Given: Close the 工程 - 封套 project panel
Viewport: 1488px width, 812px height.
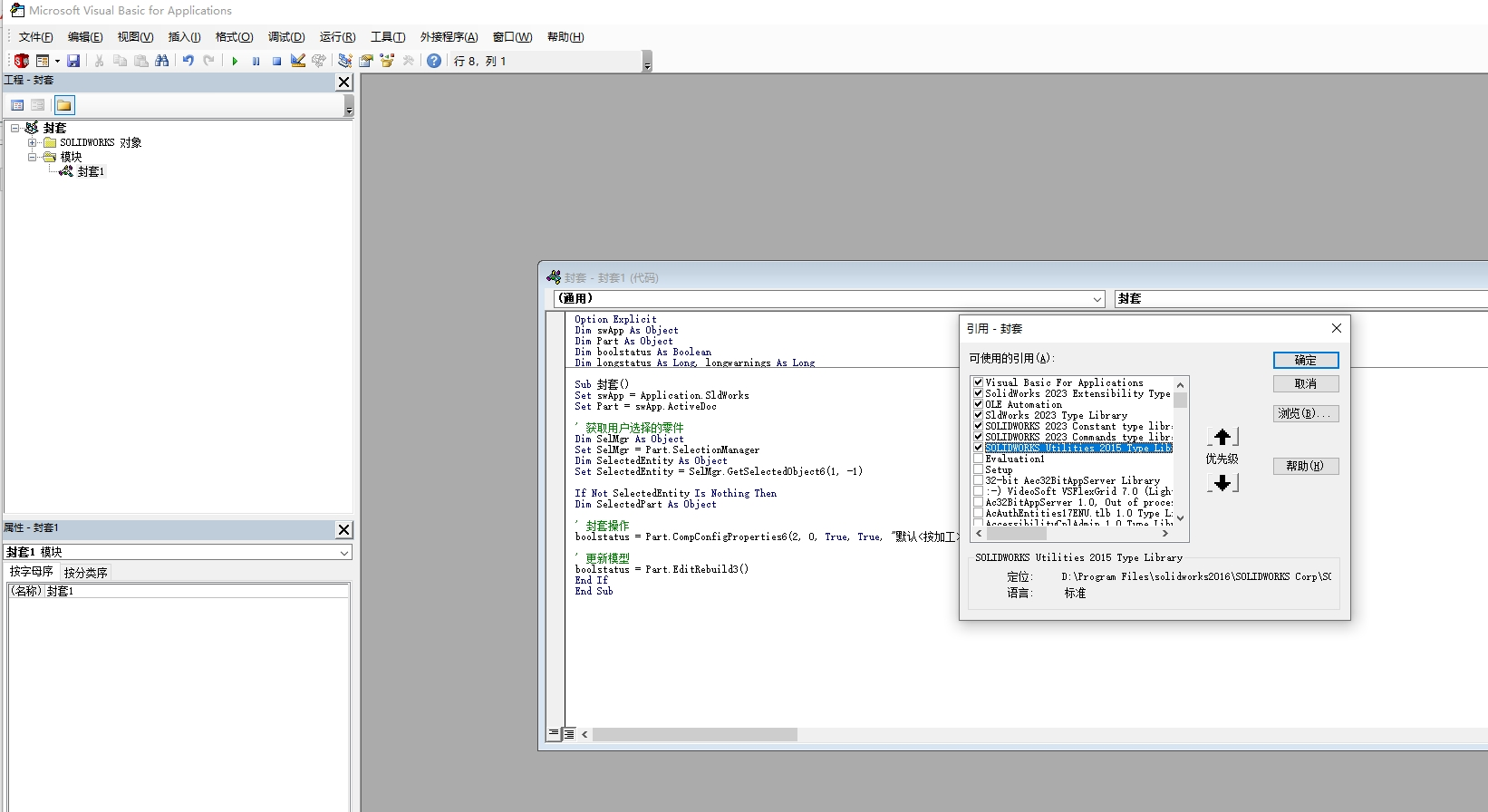Looking at the screenshot, I should pyautogui.click(x=343, y=82).
